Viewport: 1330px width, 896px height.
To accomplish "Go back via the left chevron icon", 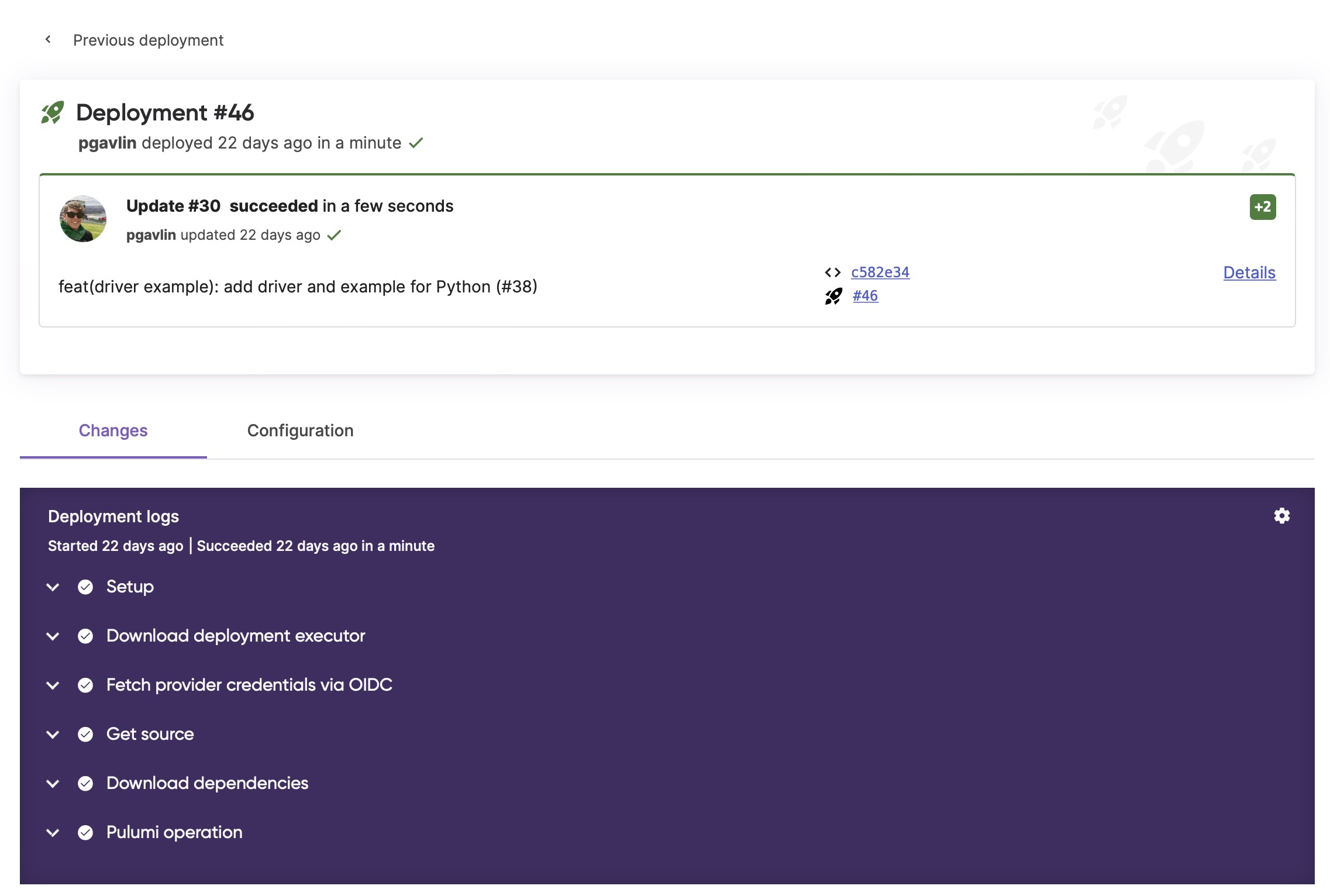I will pos(48,39).
